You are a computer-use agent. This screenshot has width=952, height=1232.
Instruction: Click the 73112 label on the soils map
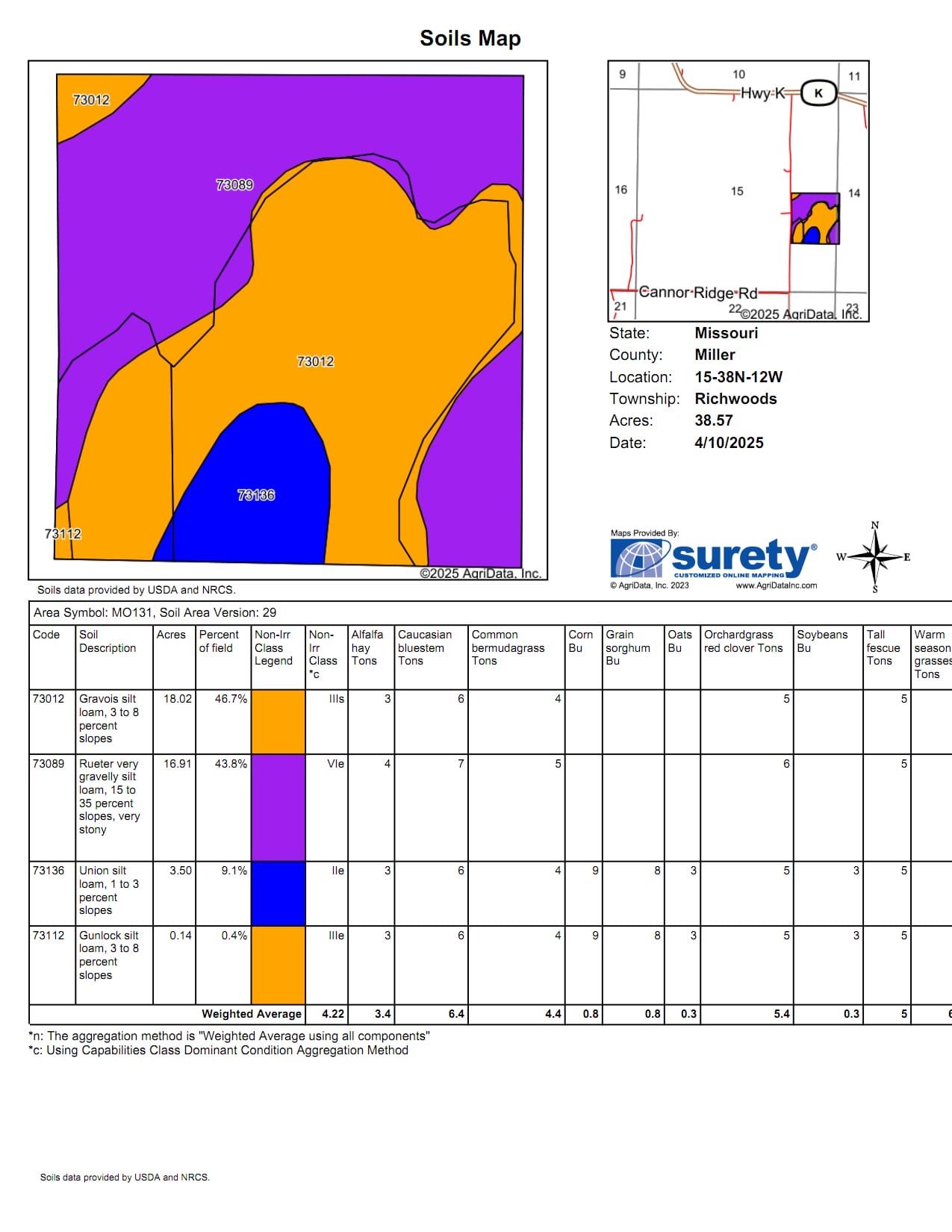point(63,534)
